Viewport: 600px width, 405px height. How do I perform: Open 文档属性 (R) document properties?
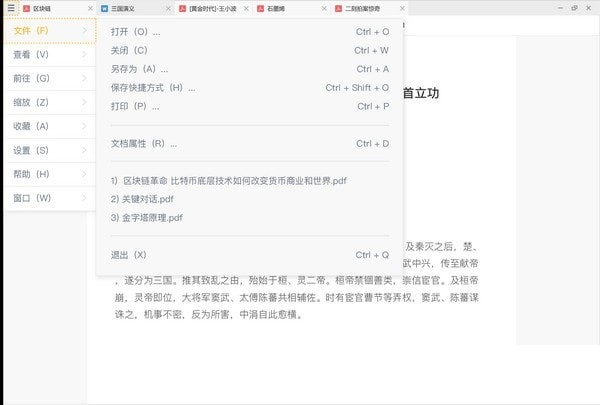tap(250, 144)
